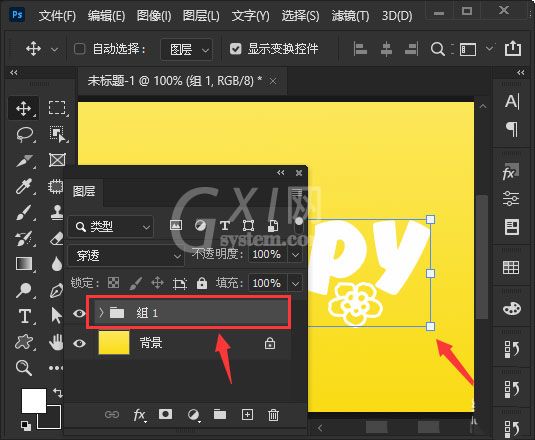Select the Eraser tool

pos(57,238)
